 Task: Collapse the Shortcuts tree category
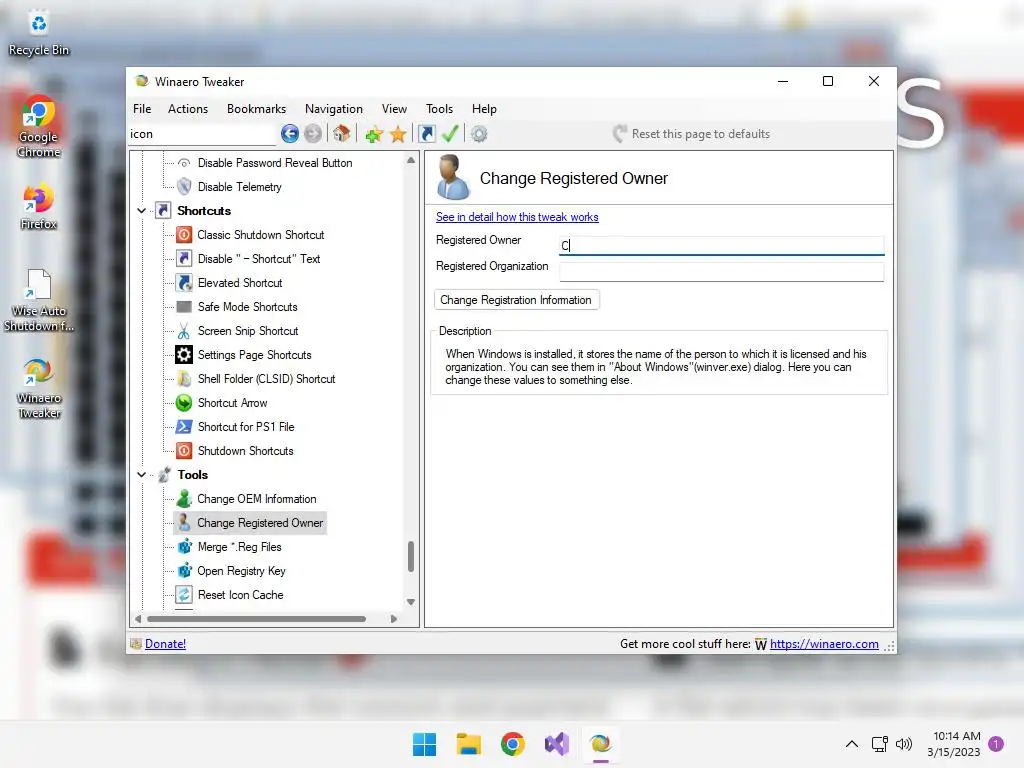click(x=142, y=211)
